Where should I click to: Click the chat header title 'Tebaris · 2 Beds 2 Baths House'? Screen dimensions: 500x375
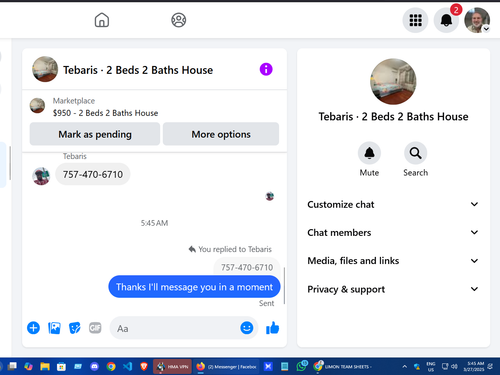click(x=138, y=70)
